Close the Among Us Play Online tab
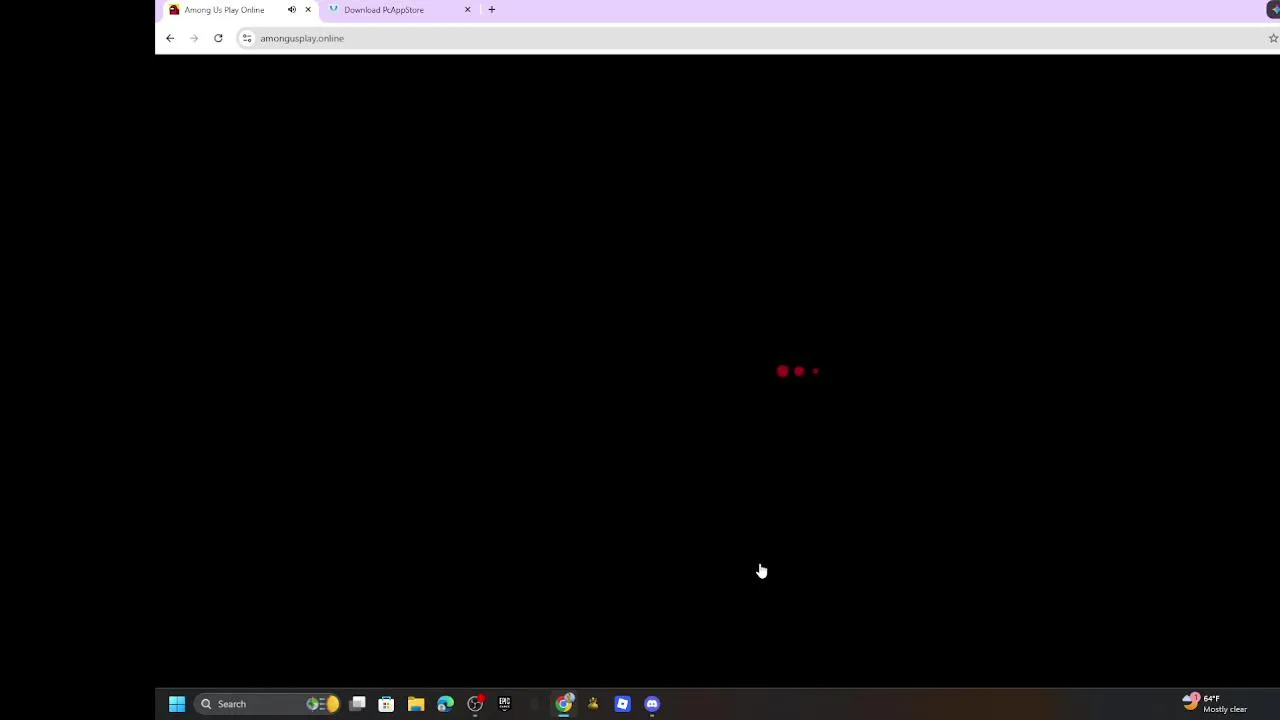Viewport: 1280px width, 720px height. click(308, 10)
